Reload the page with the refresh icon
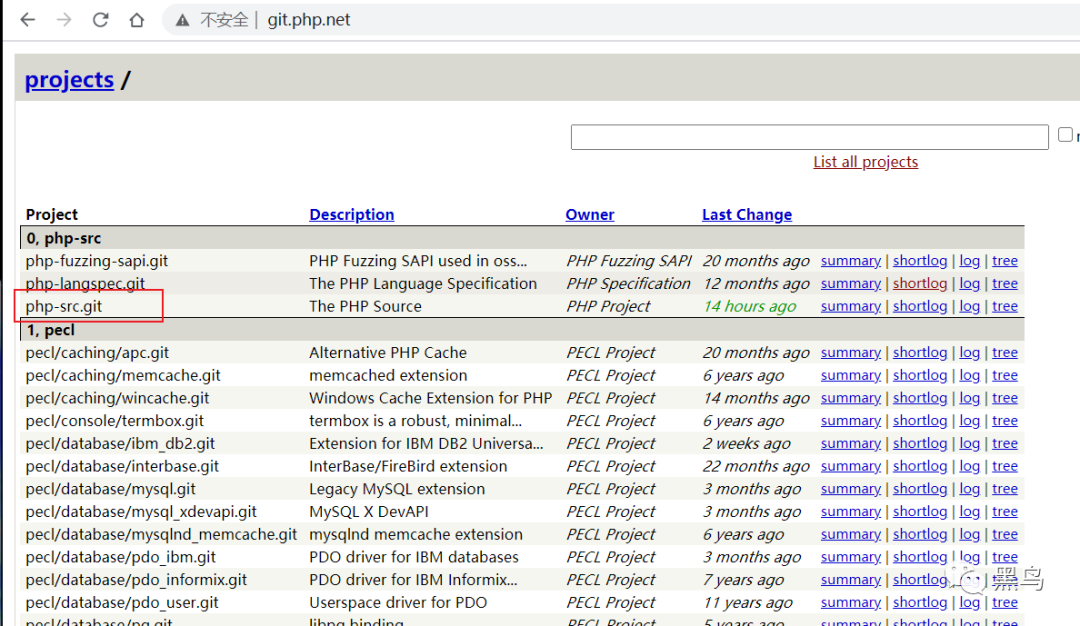This screenshot has height=626, width=1080. (101, 20)
